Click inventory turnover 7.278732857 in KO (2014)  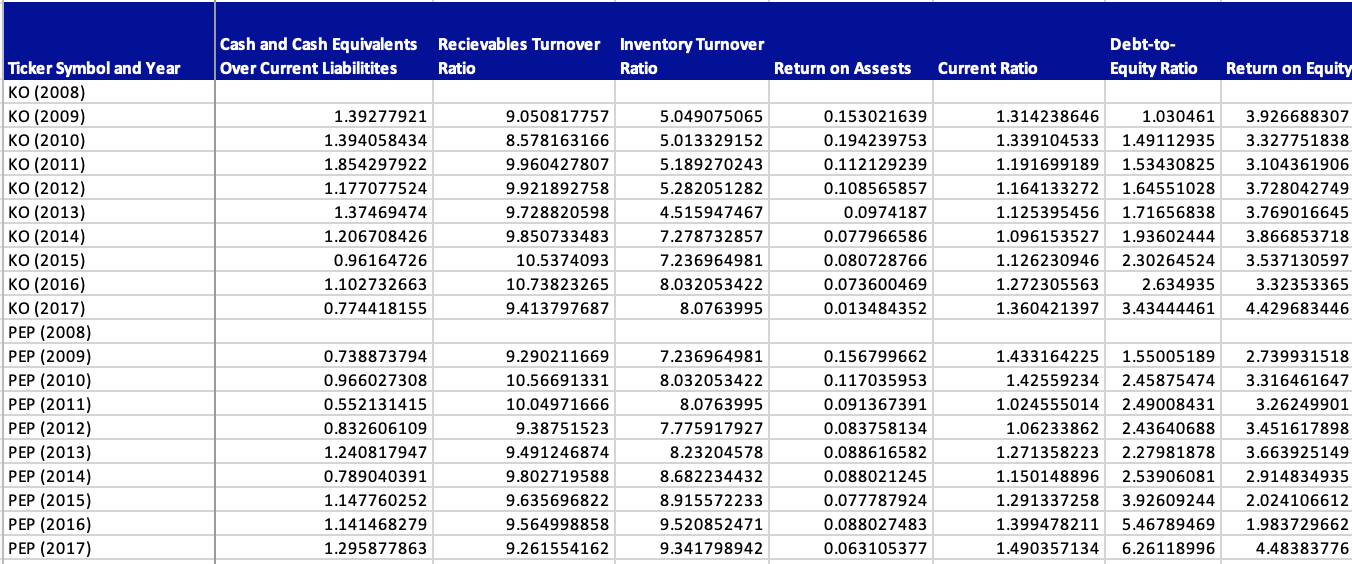click(692, 236)
